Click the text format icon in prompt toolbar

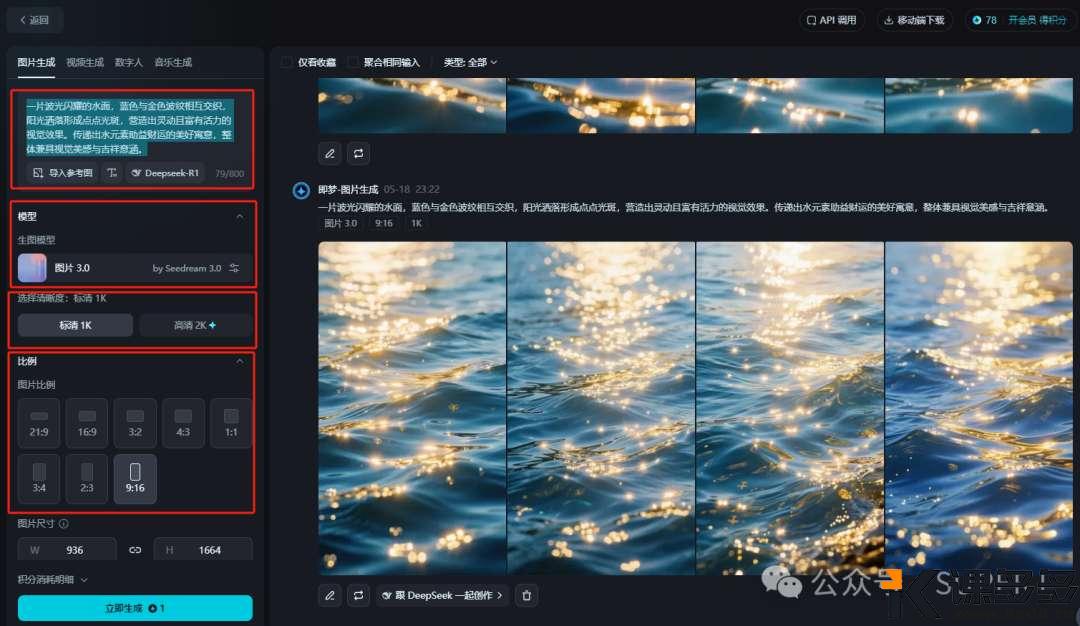[x=112, y=173]
